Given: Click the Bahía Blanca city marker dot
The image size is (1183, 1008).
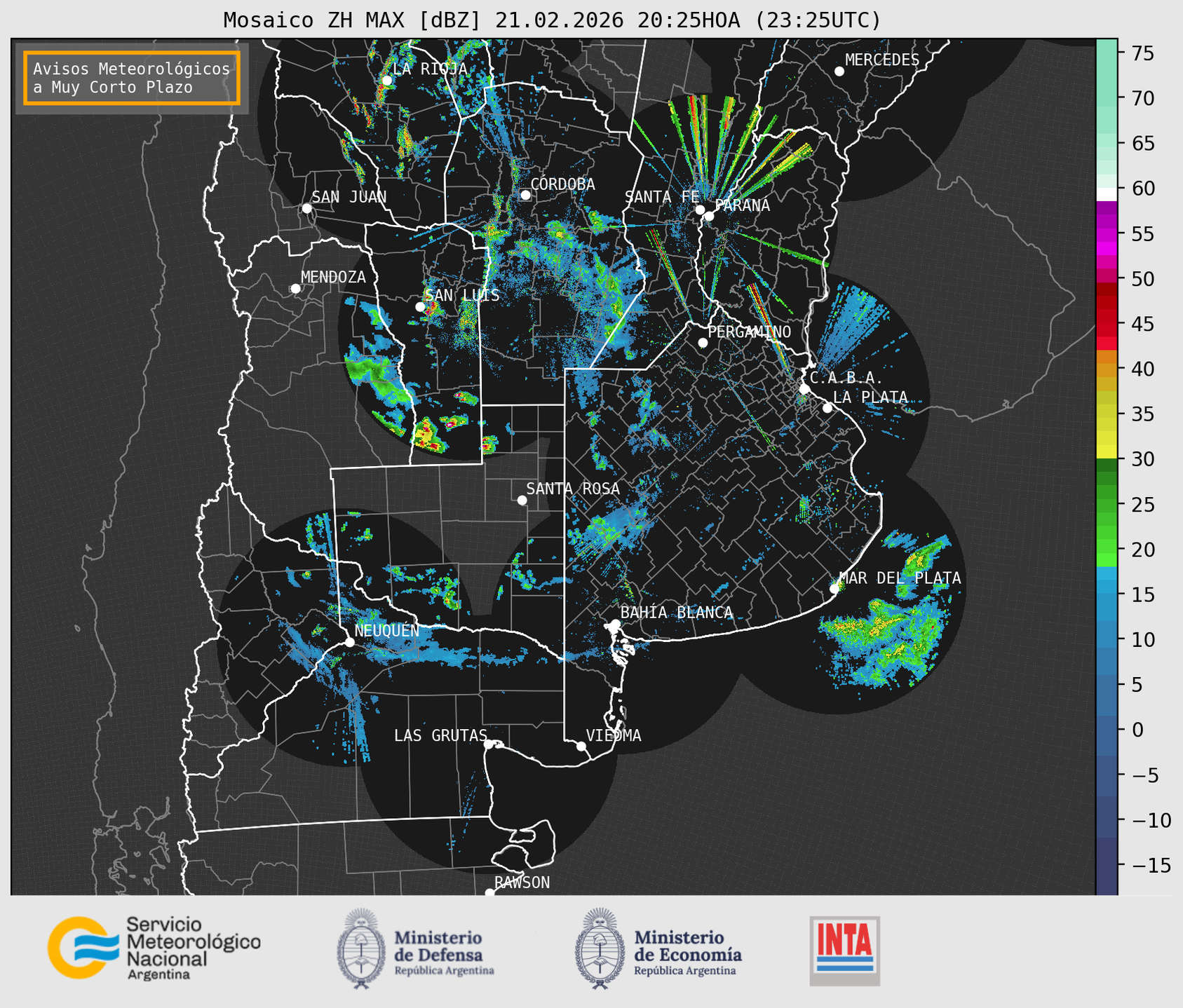Looking at the screenshot, I should [x=615, y=624].
